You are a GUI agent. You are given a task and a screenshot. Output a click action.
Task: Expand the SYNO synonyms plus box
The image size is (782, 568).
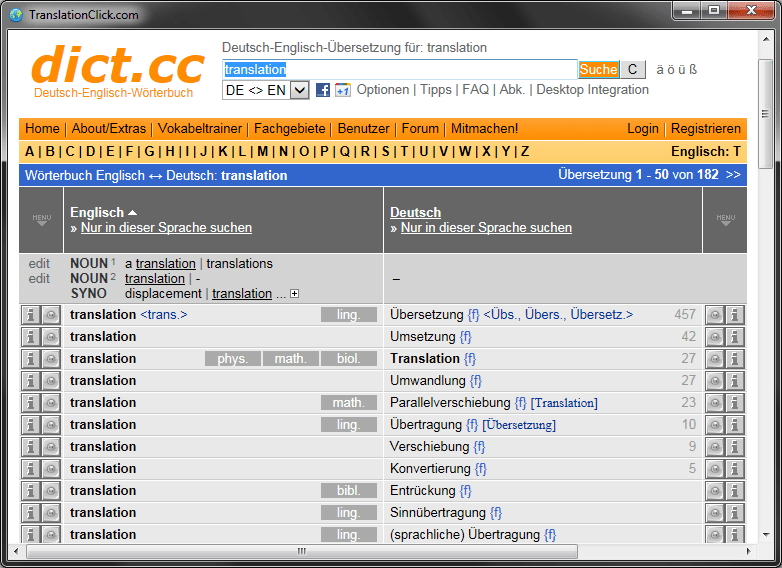[x=295, y=294]
